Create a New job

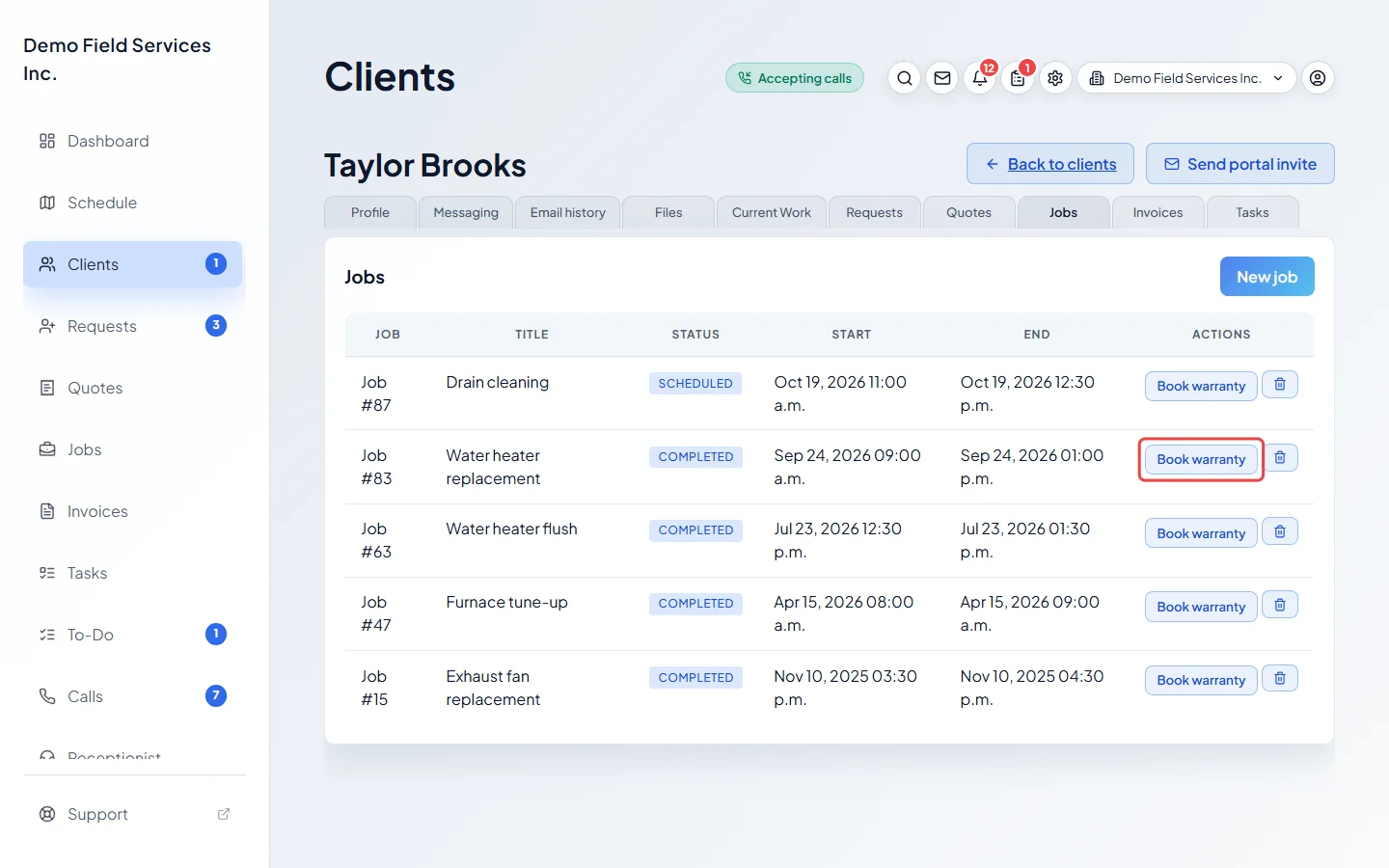[1267, 277]
